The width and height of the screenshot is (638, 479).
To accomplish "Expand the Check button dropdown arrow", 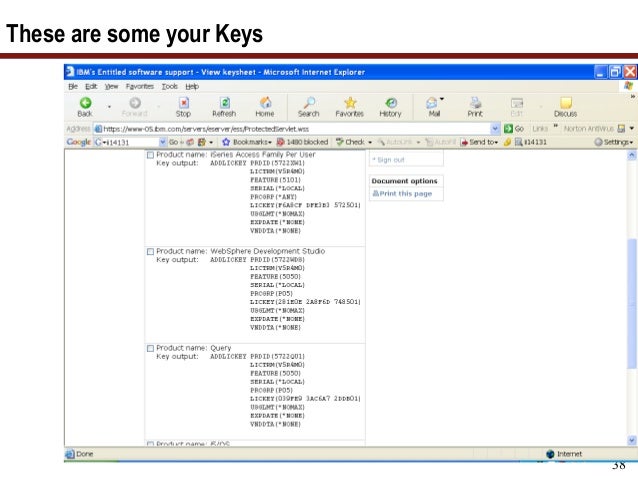I will 370,142.
